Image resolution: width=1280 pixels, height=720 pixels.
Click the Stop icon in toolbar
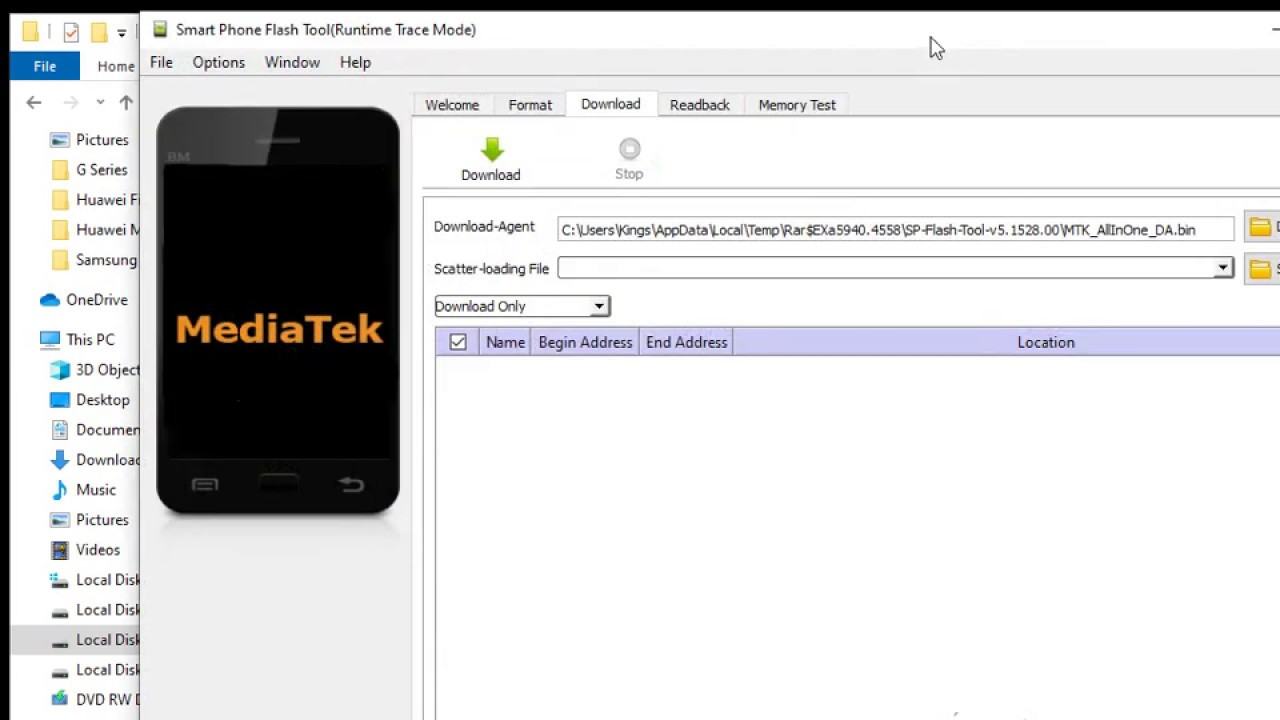click(x=629, y=149)
